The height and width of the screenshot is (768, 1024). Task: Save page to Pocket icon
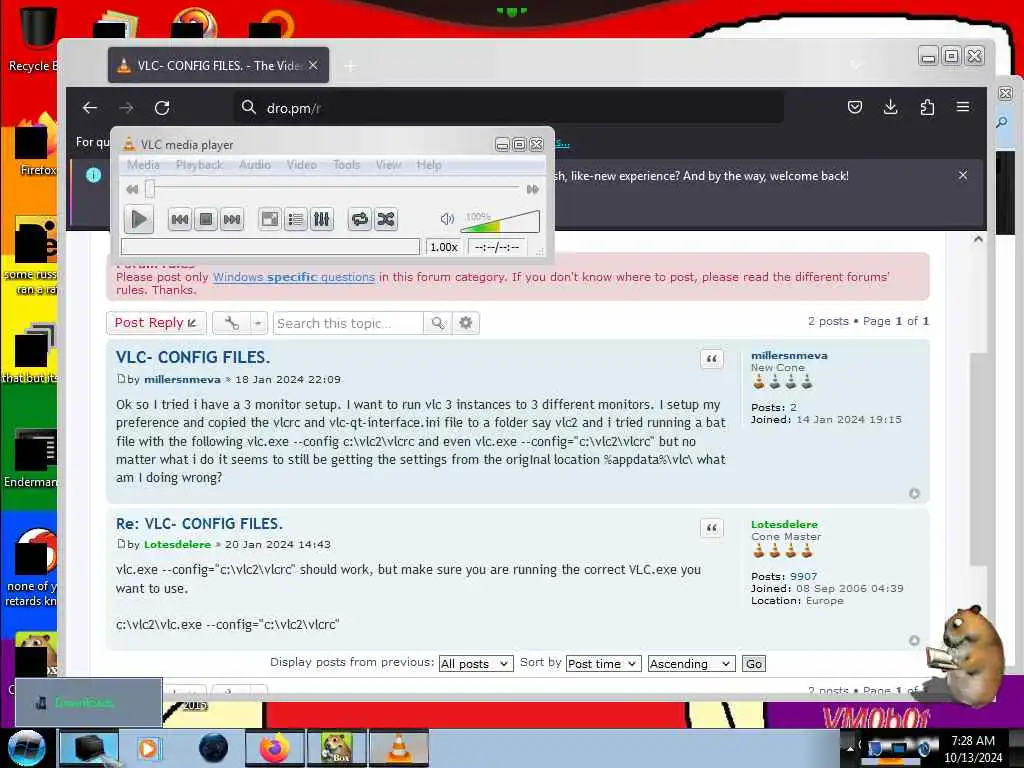click(854, 107)
